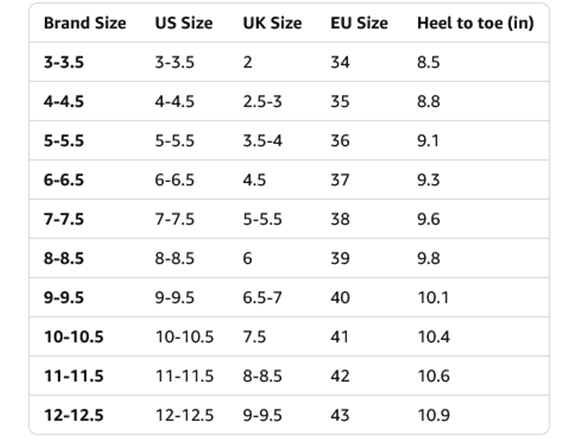Click the US Size column header
This screenshot has height=441, width=588.
(184, 23)
